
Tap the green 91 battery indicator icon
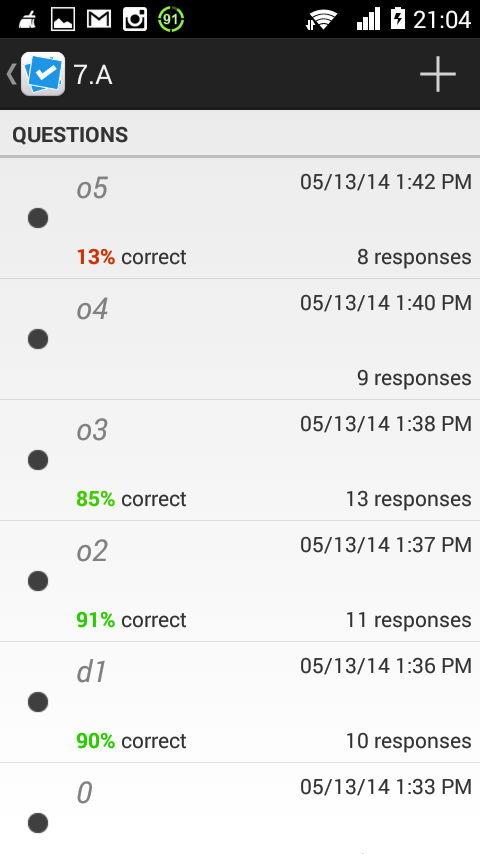point(171,20)
